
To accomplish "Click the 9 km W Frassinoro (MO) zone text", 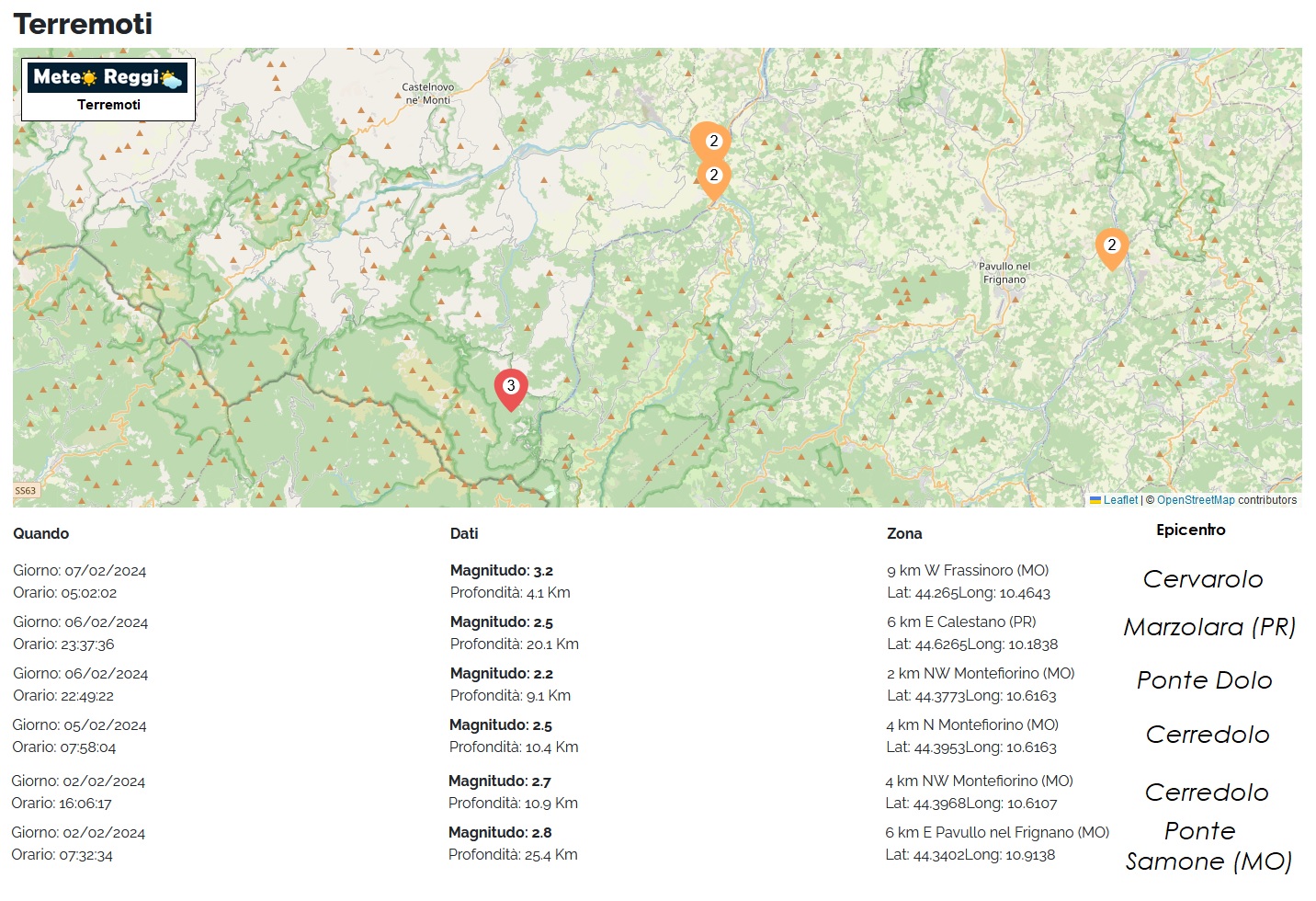I will pos(968,571).
